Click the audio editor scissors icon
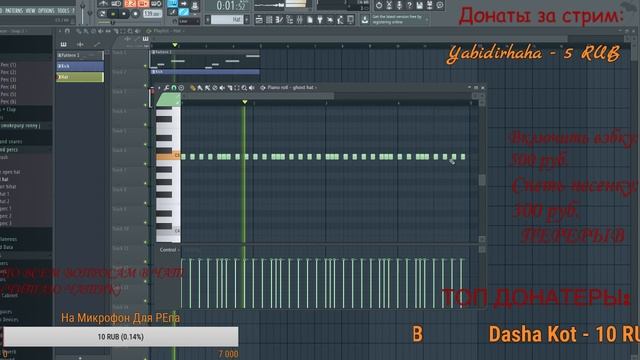This screenshot has width=640, height=360. [389, 5]
